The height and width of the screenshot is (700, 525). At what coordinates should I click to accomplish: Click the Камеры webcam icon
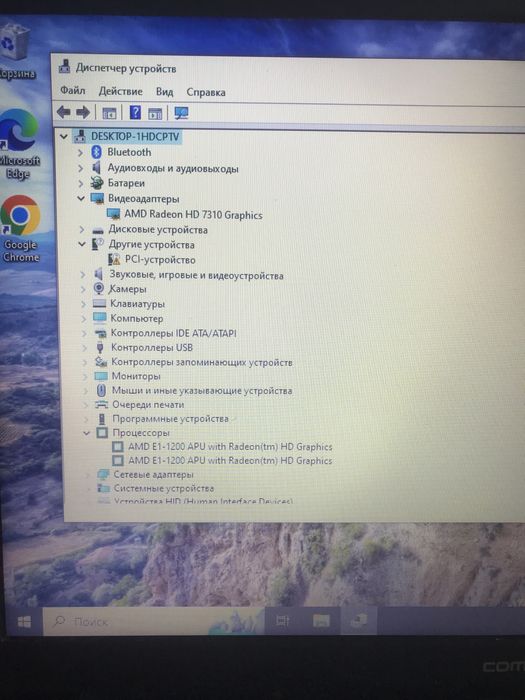coord(99,289)
